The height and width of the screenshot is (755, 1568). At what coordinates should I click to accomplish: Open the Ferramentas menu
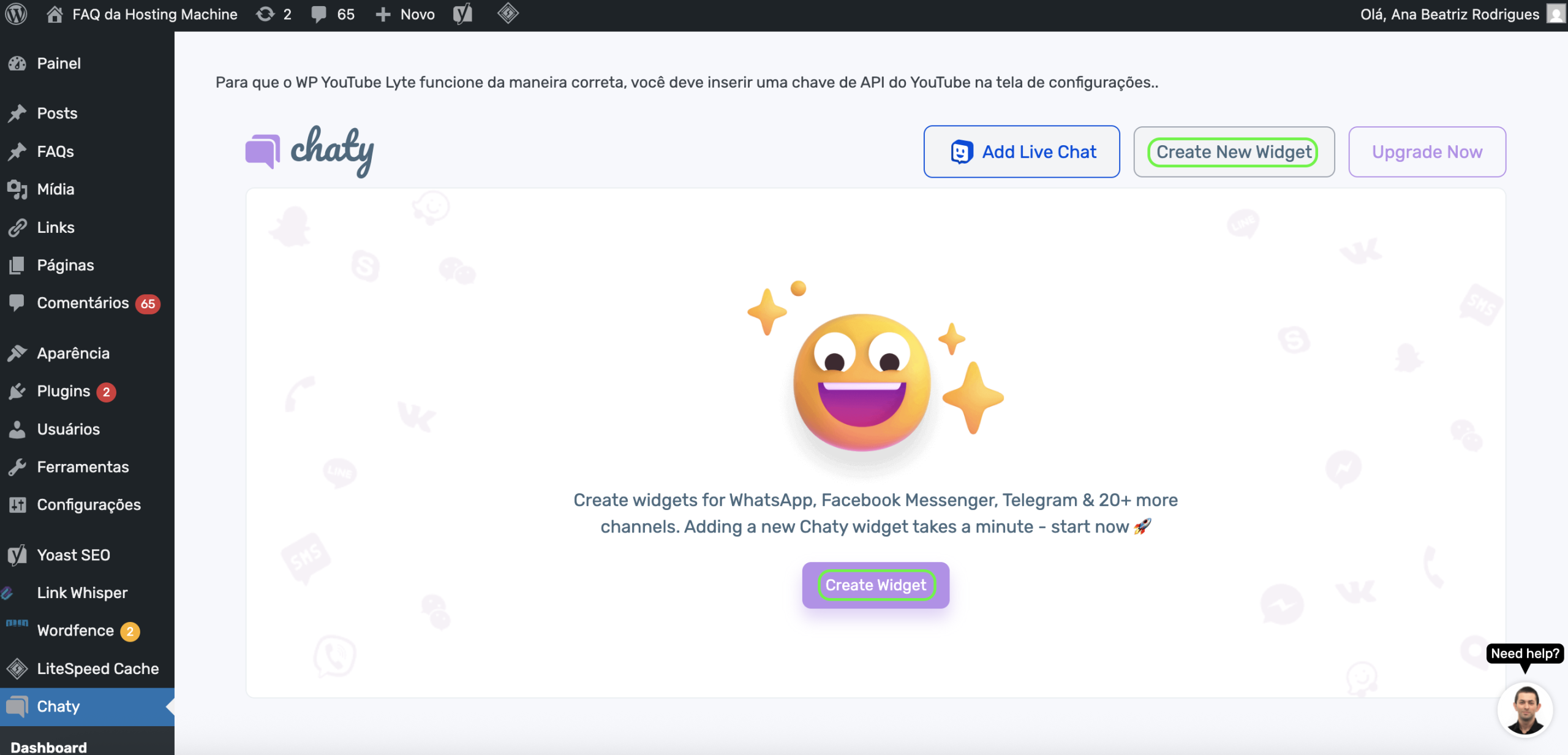point(87,467)
